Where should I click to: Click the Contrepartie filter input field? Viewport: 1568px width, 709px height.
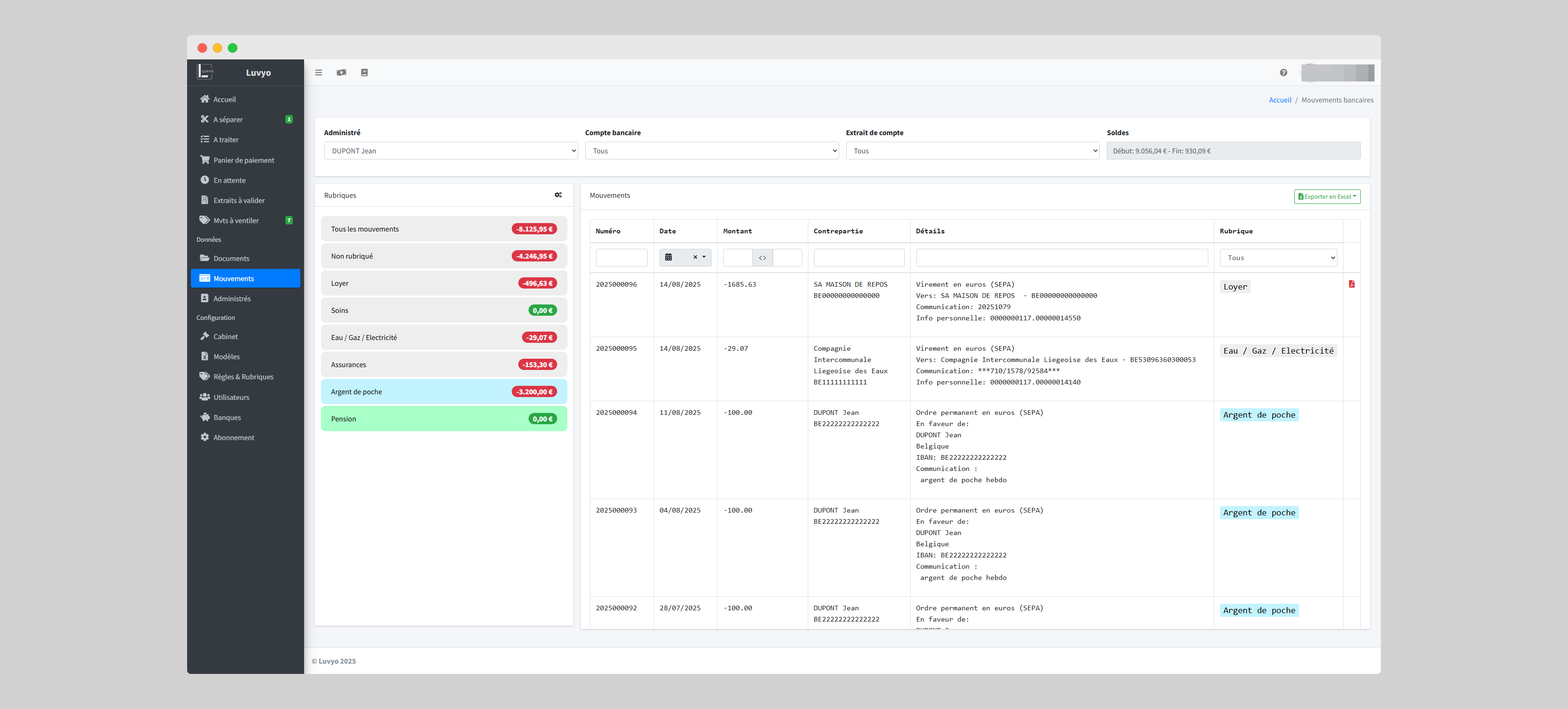coord(858,258)
